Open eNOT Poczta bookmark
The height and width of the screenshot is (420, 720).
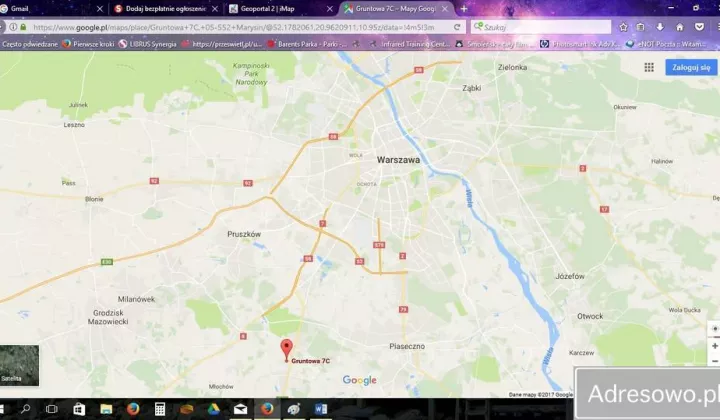point(666,44)
